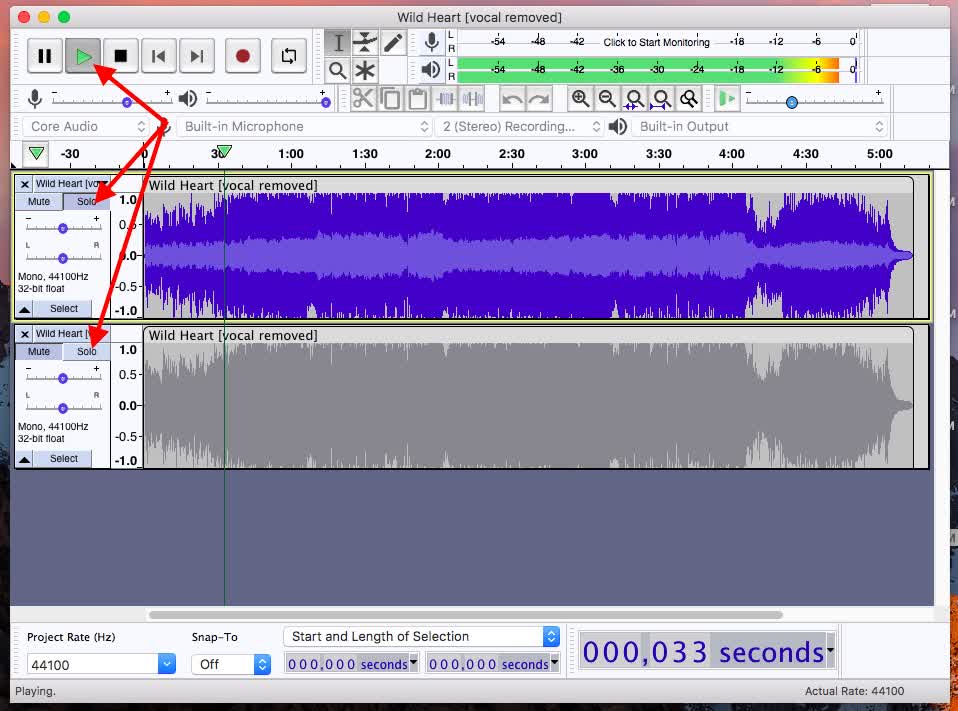This screenshot has height=711, width=958.
Task: Fit selection to window width
Action: pyautogui.click(x=634, y=98)
